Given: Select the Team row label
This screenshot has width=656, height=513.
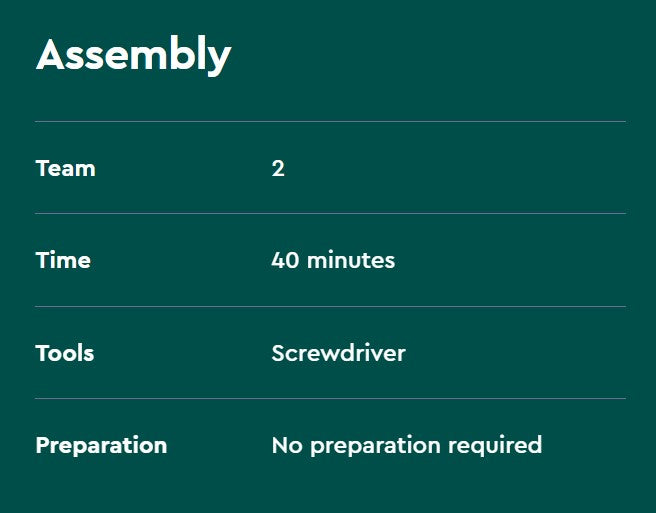Looking at the screenshot, I should [x=65, y=168].
